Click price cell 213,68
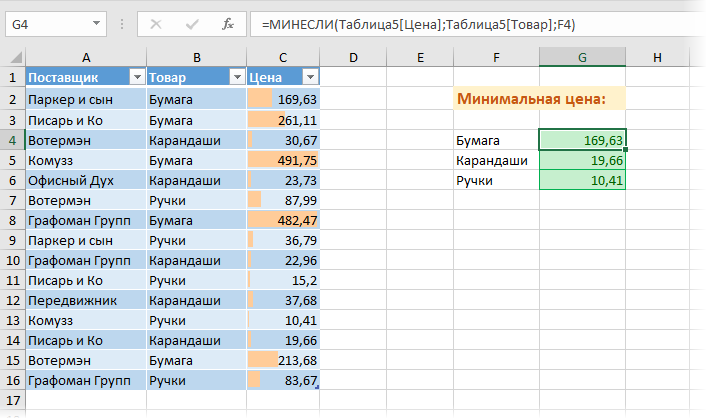 pyautogui.click(x=283, y=360)
